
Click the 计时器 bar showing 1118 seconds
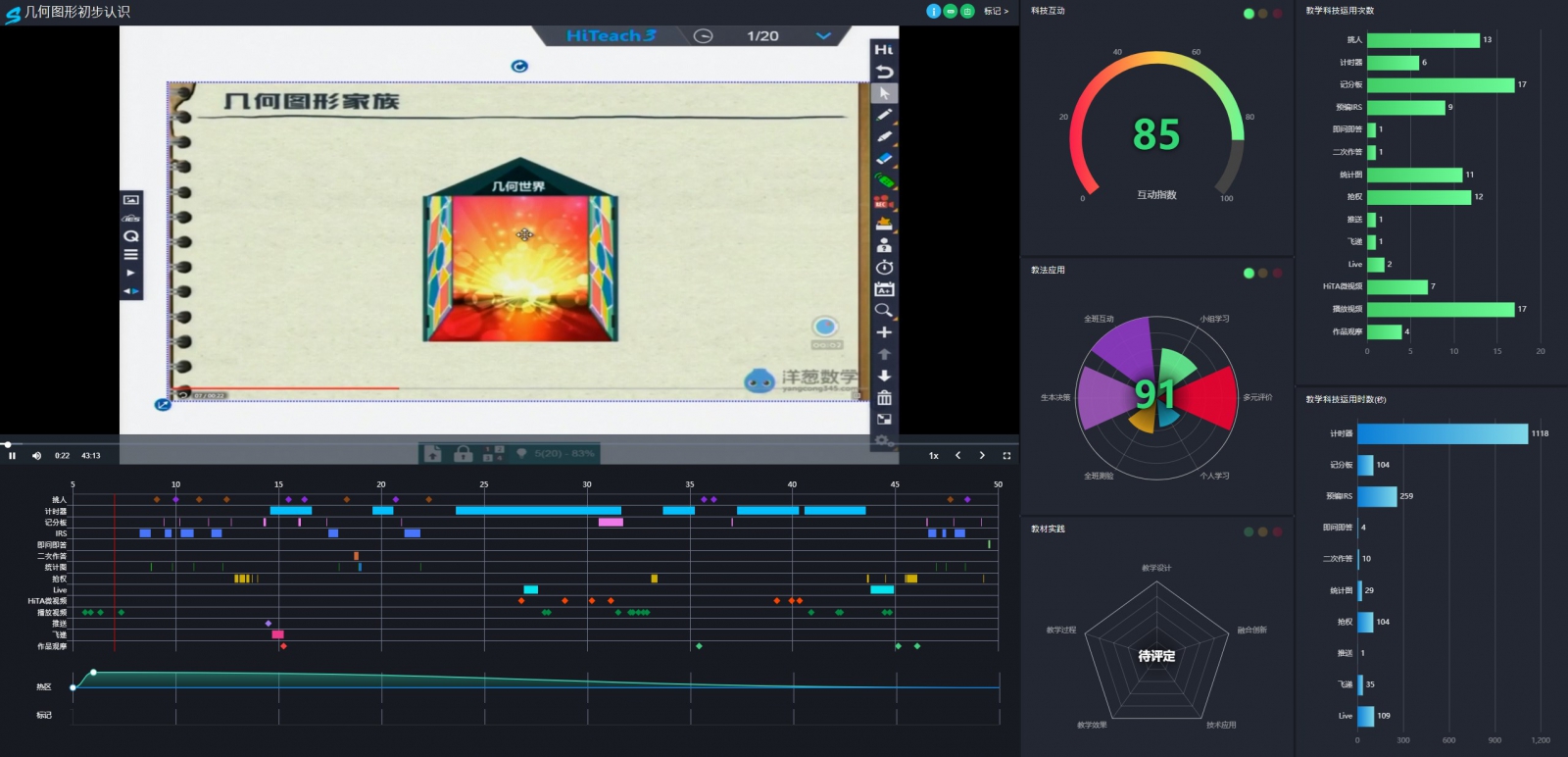1442,433
